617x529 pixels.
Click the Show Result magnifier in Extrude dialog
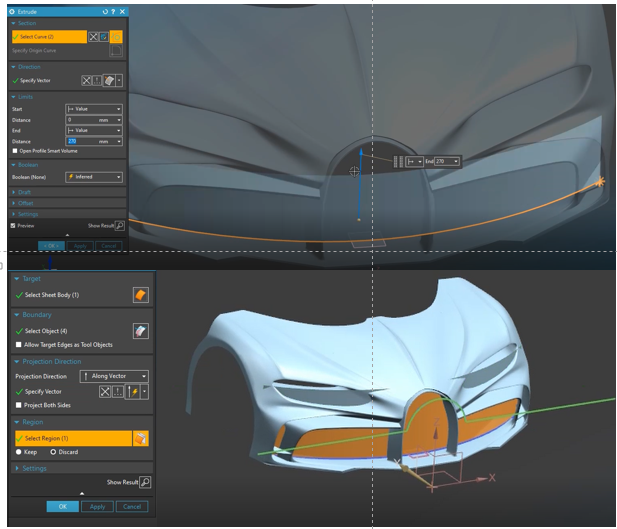(120, 226)
